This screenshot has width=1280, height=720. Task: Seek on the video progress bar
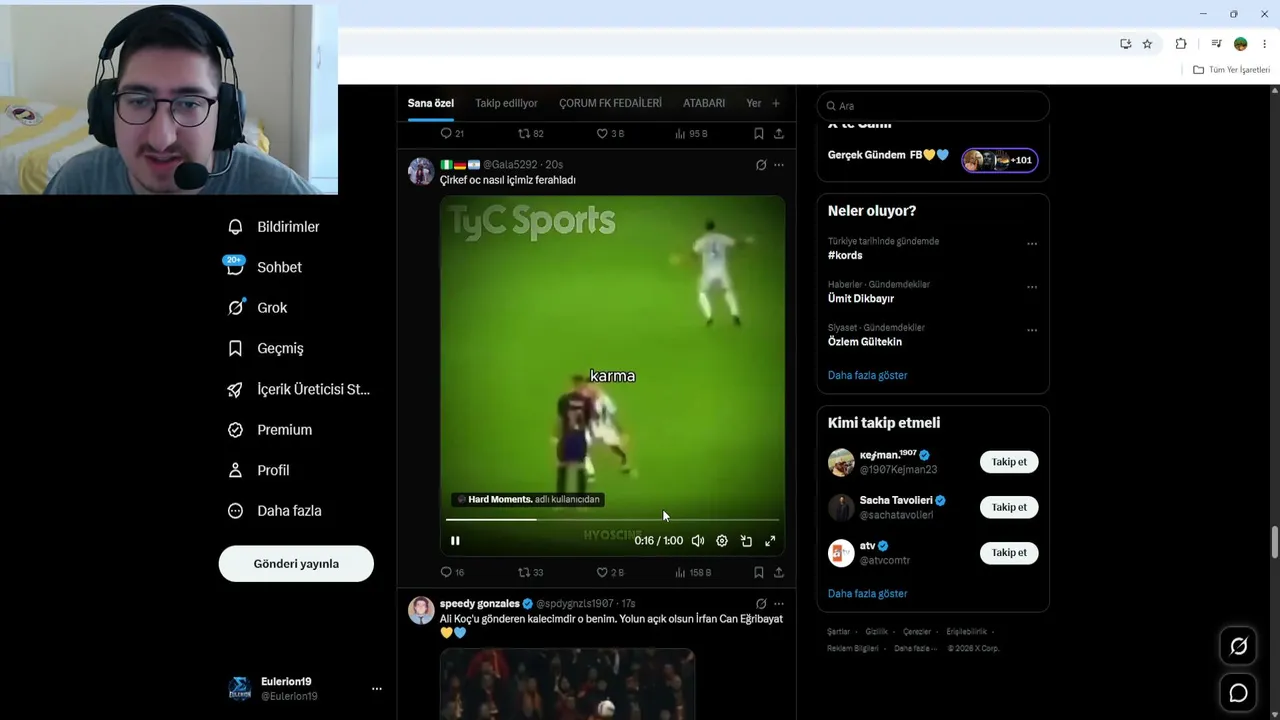coord(612,520)
